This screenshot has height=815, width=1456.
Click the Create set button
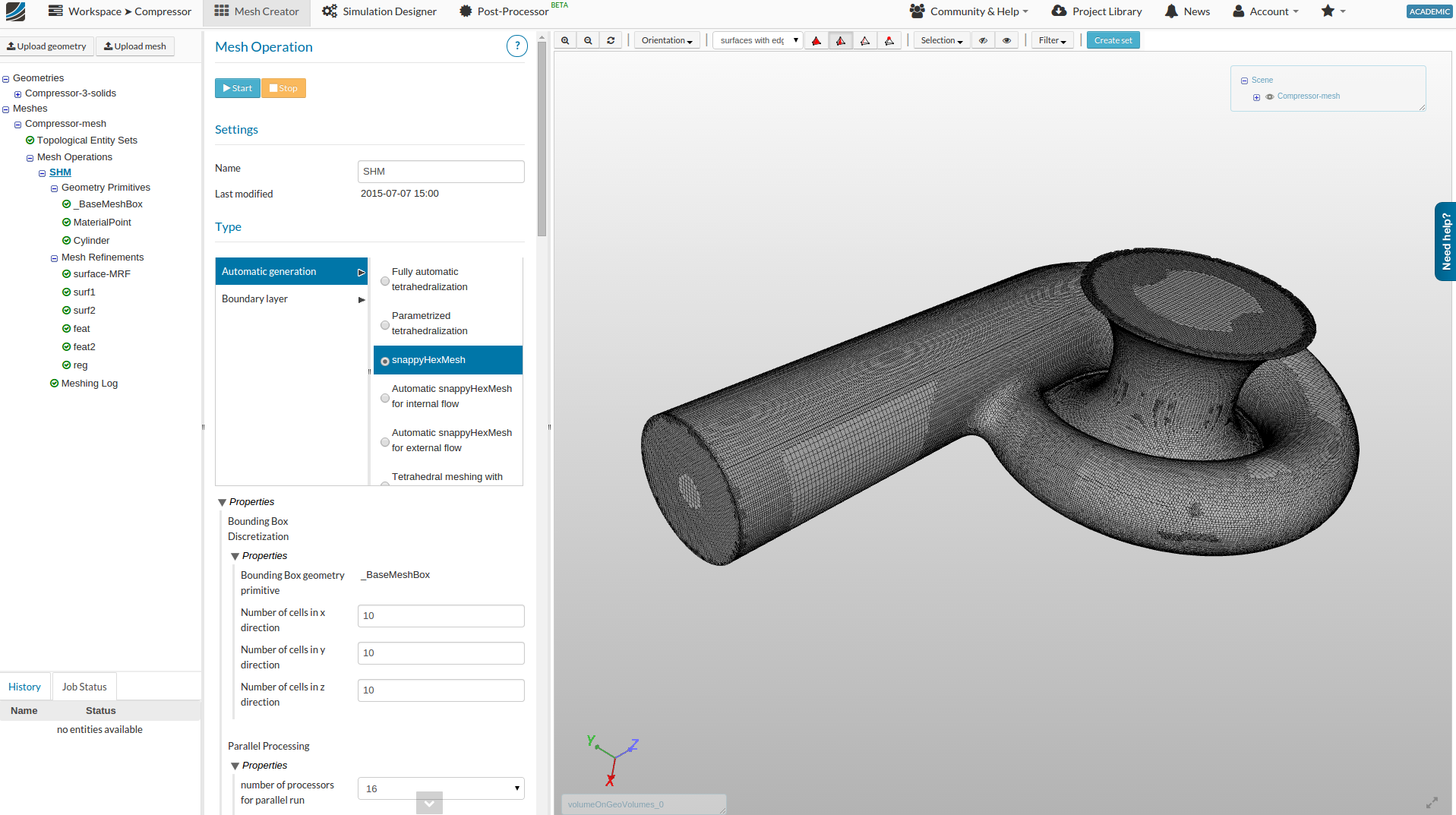[1113, 41]
